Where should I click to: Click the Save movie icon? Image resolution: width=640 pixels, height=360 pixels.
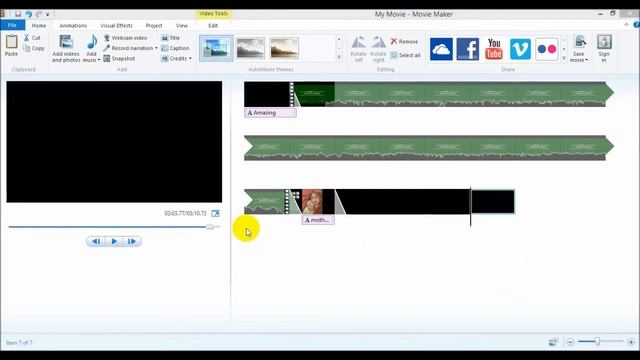(579, 42)
